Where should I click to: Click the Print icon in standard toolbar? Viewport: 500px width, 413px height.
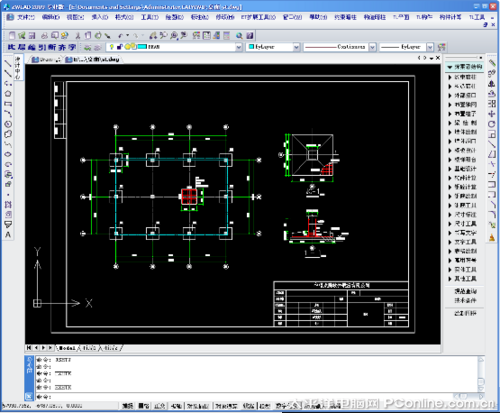pos(44,35)
